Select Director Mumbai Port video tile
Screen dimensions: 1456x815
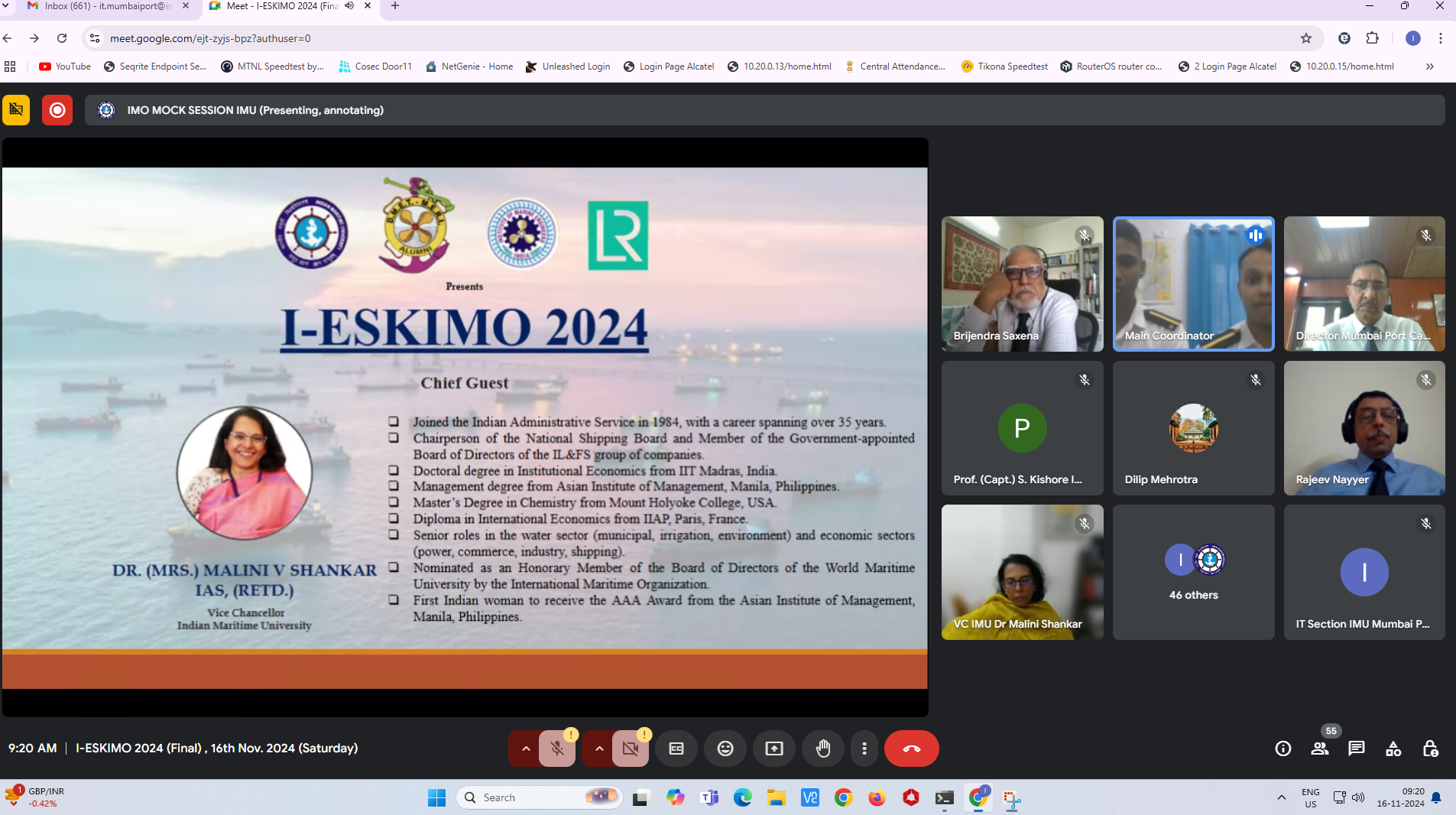[1364, 284]
